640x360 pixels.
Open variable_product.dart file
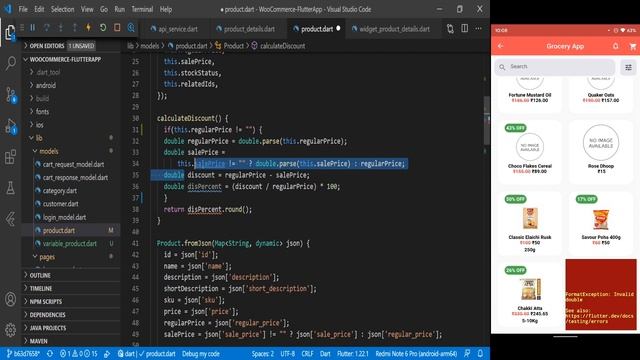click(70, 244)
